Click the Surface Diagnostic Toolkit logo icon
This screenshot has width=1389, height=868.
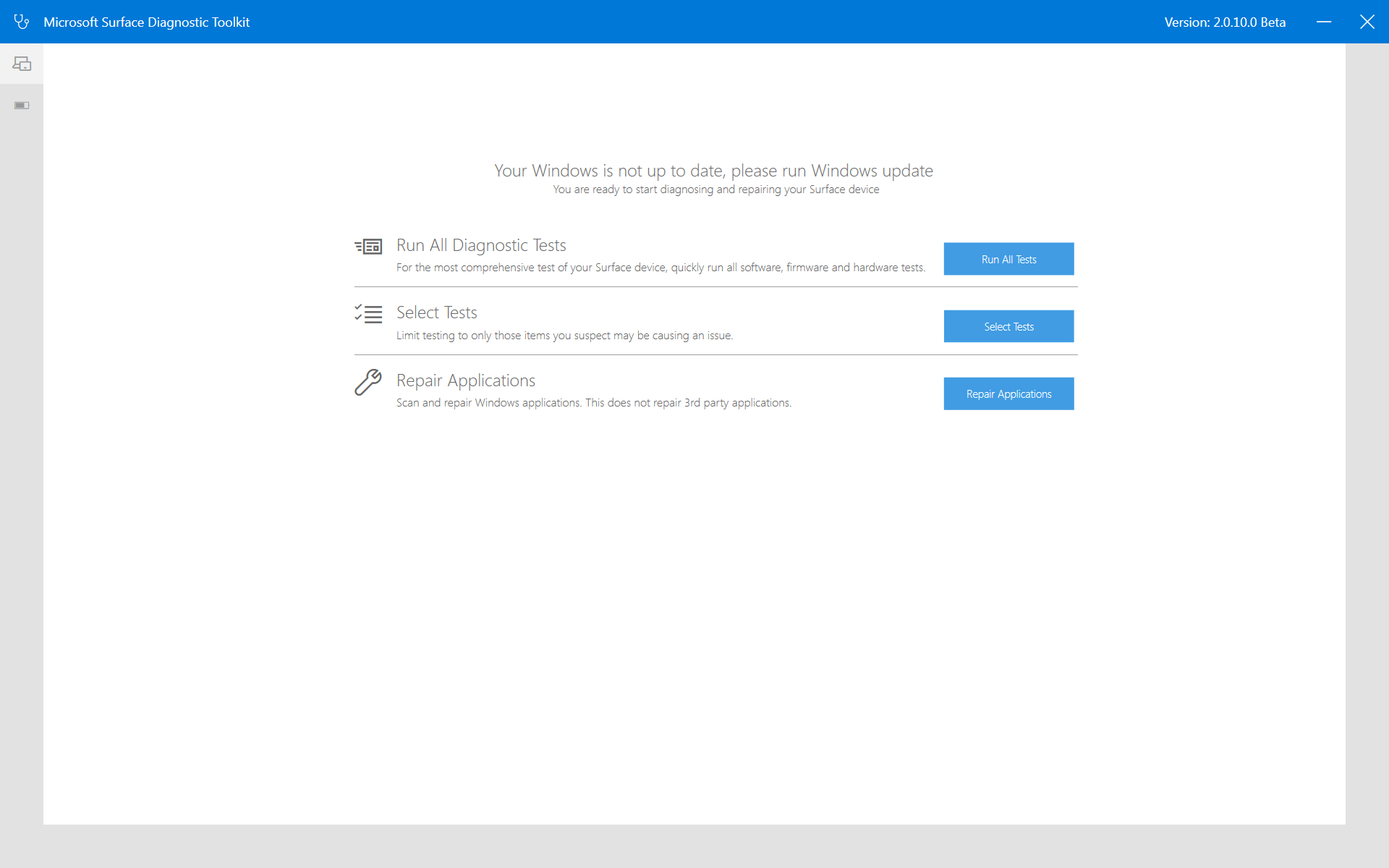(22, 22)
